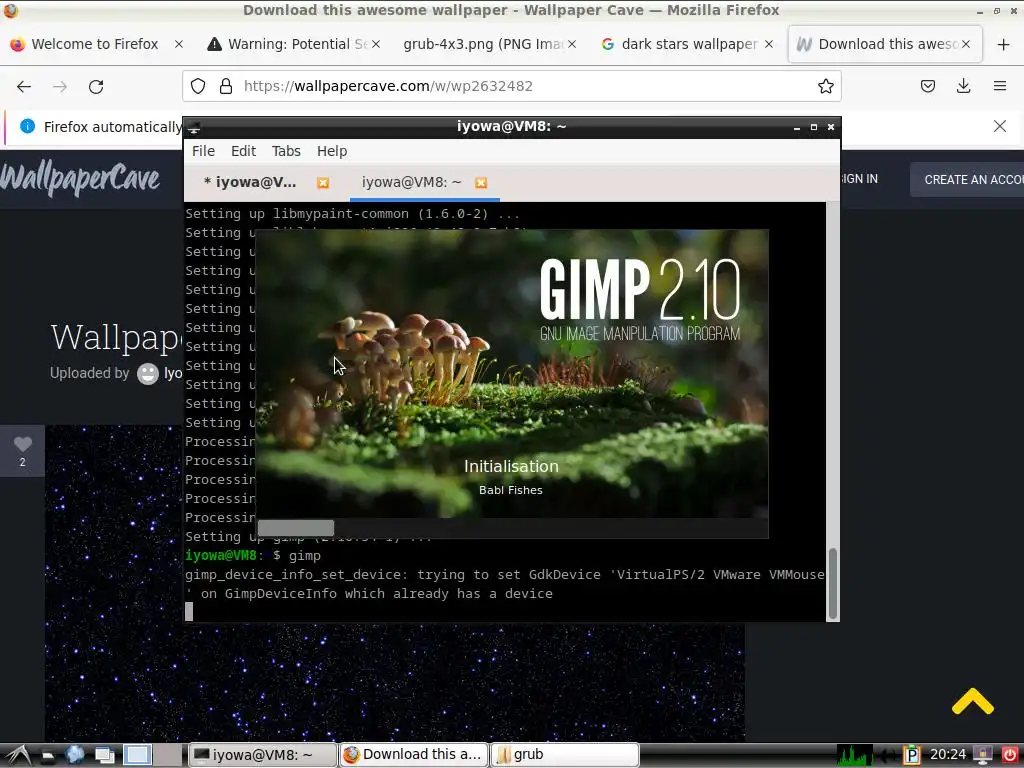This screenshot has height=768, width=1024.
Task: Close the dark stars wallpaper tab
Action: click(x=769, y=44)
